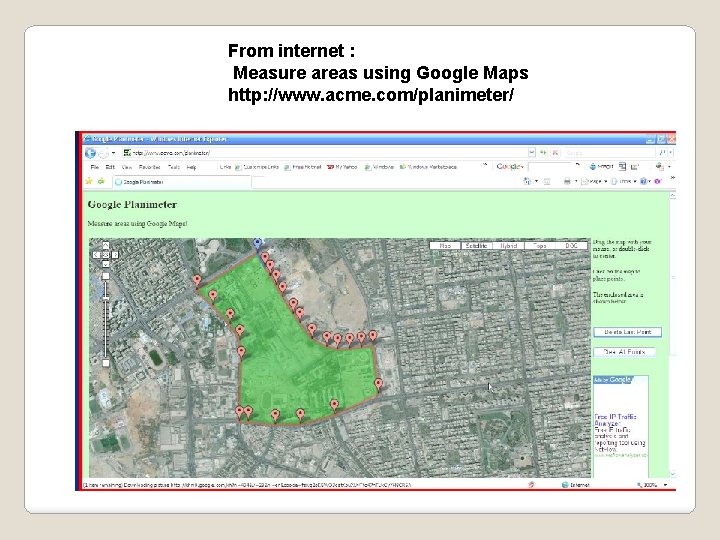Image resolution: width=720 pixels, height=540 pixels.
Task: Click the browser Back button
Action: pyautogui.click(x=90, y=153)
